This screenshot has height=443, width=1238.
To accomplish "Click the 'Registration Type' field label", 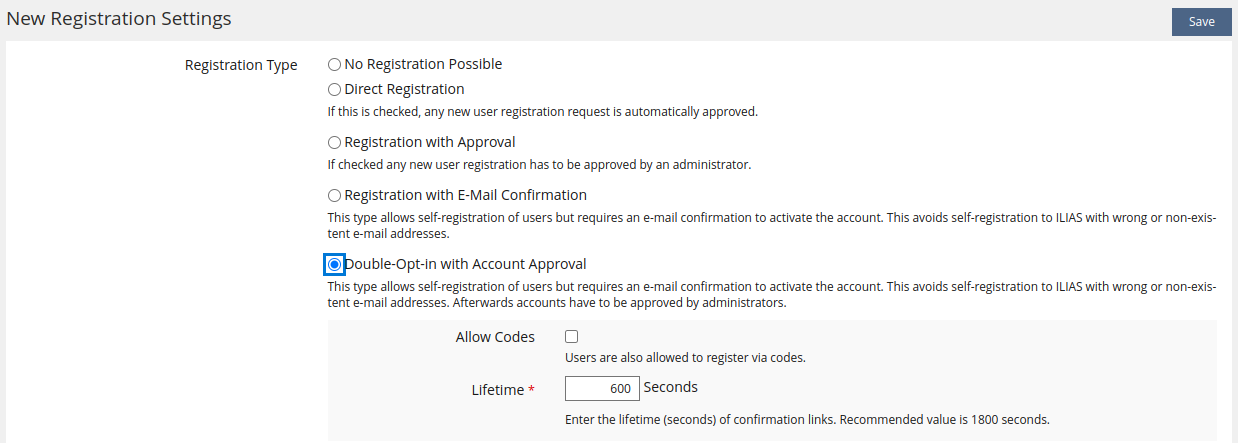I will (241, 65).
